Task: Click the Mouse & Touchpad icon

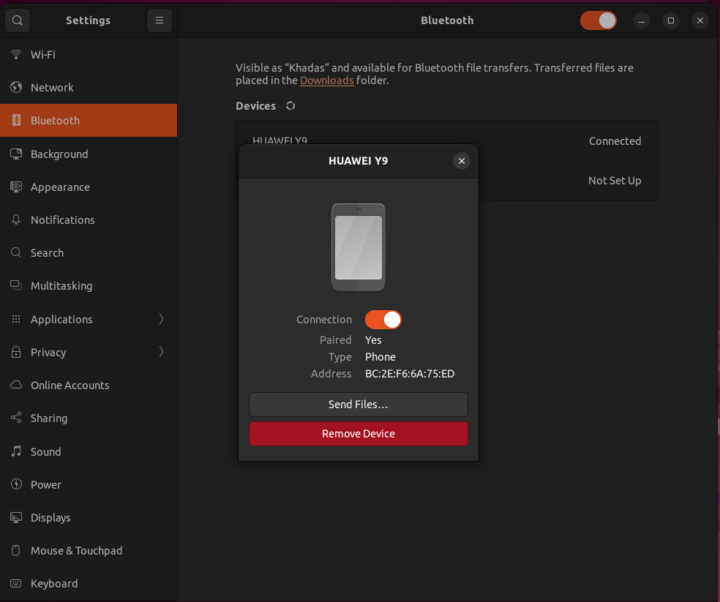Action: [16, 551]
